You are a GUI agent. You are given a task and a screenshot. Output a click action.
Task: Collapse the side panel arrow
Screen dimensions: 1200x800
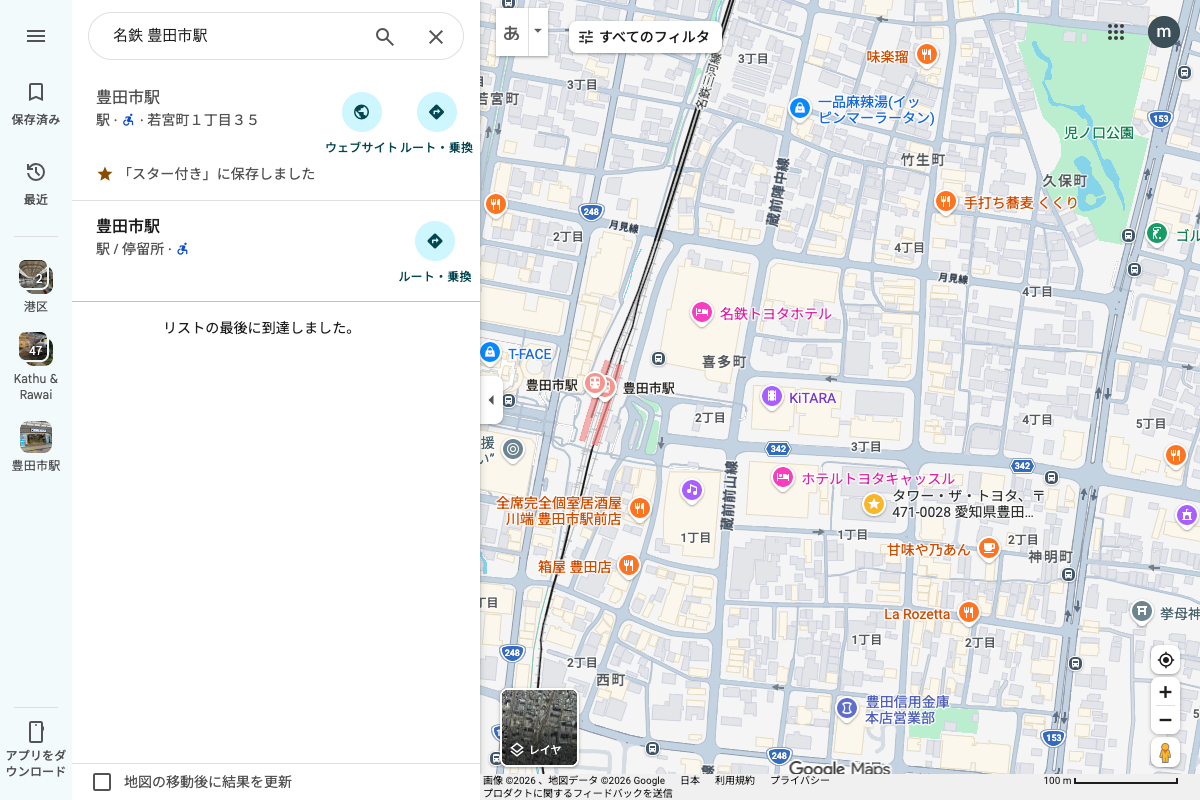point(491,400)
